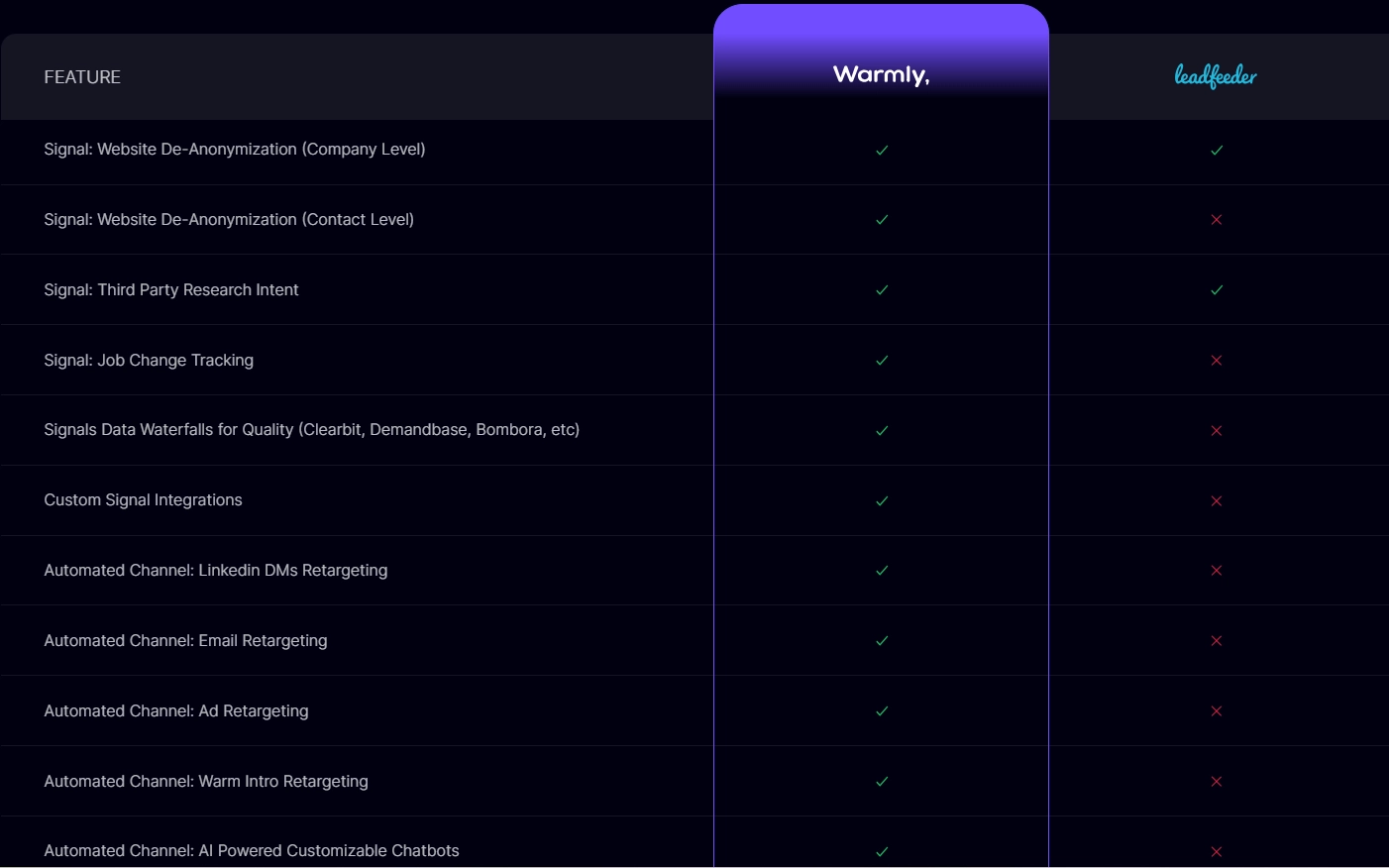The height and width of the screenshot is (868, 1389).
Task: Click Leadfeeder red X for AI Powered Chatbots
Action: point(1217,852)
